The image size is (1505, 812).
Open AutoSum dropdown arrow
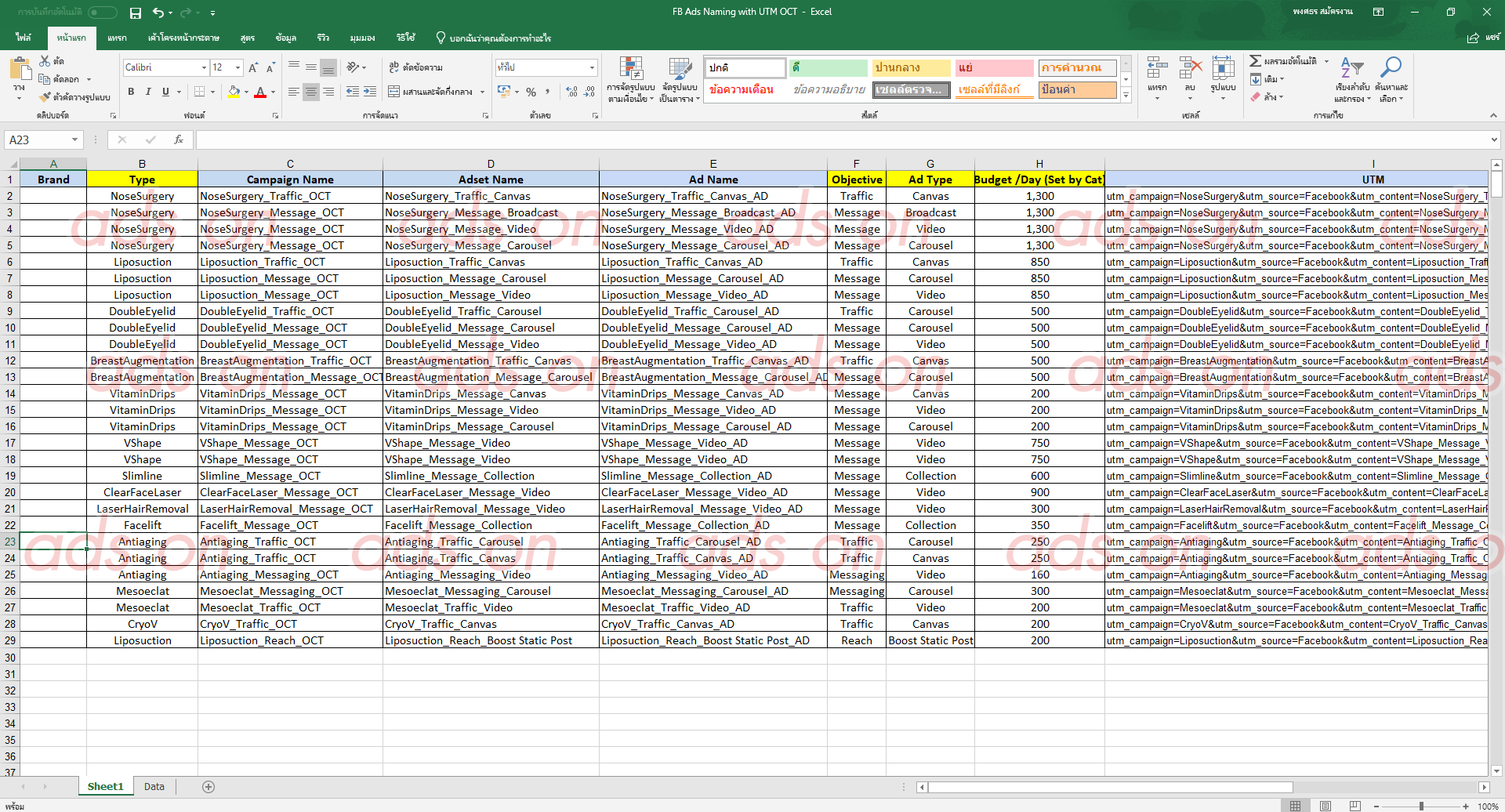[x=1326, y=61]
